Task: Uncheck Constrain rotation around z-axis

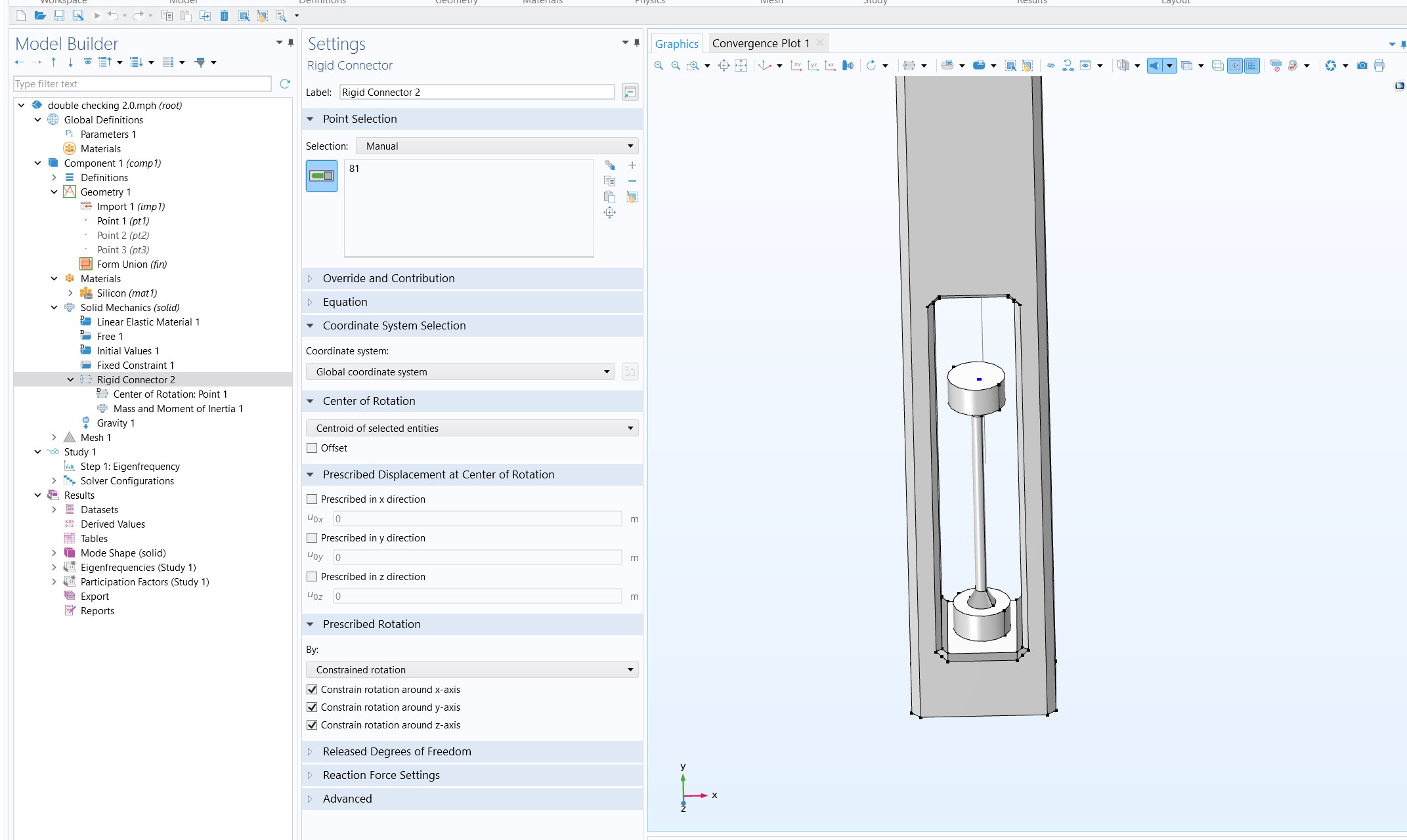Action: [313, 725]
